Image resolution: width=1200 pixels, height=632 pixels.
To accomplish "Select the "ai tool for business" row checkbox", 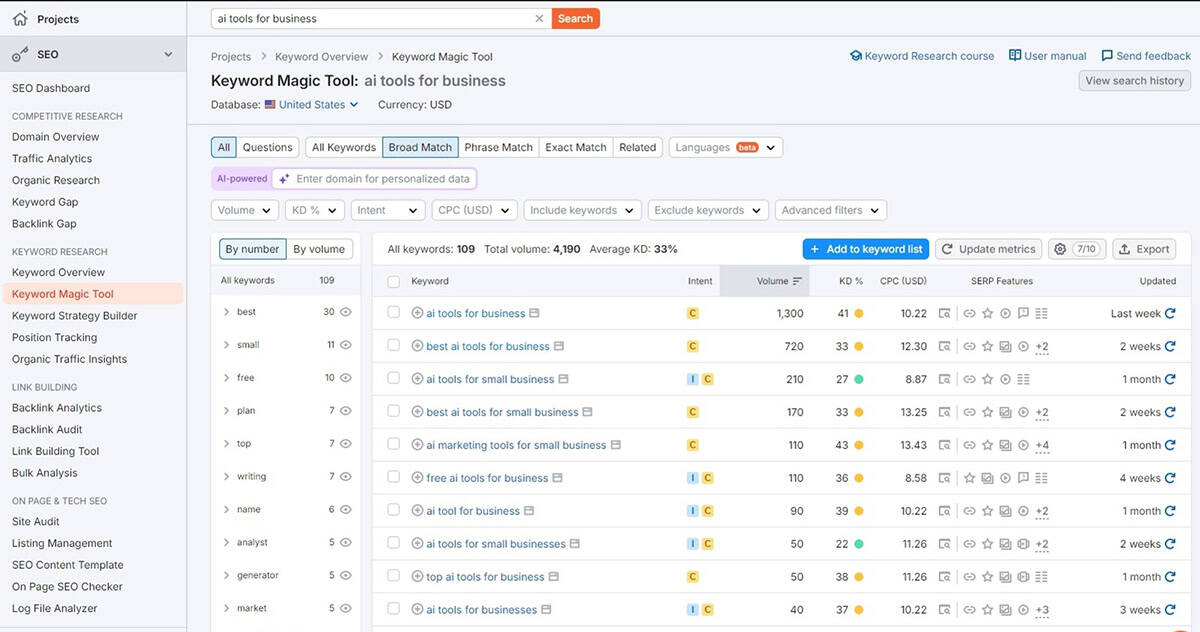I will [394, 511].
